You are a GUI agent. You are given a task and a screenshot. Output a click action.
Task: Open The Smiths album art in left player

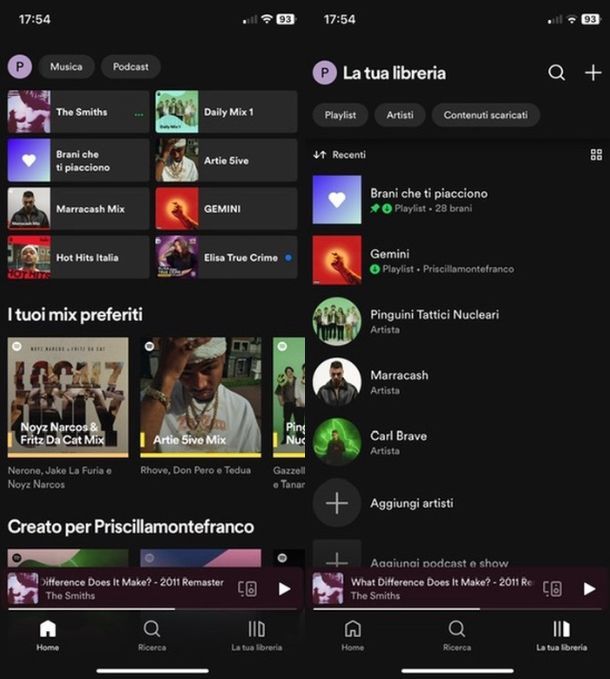pos(23,588)
